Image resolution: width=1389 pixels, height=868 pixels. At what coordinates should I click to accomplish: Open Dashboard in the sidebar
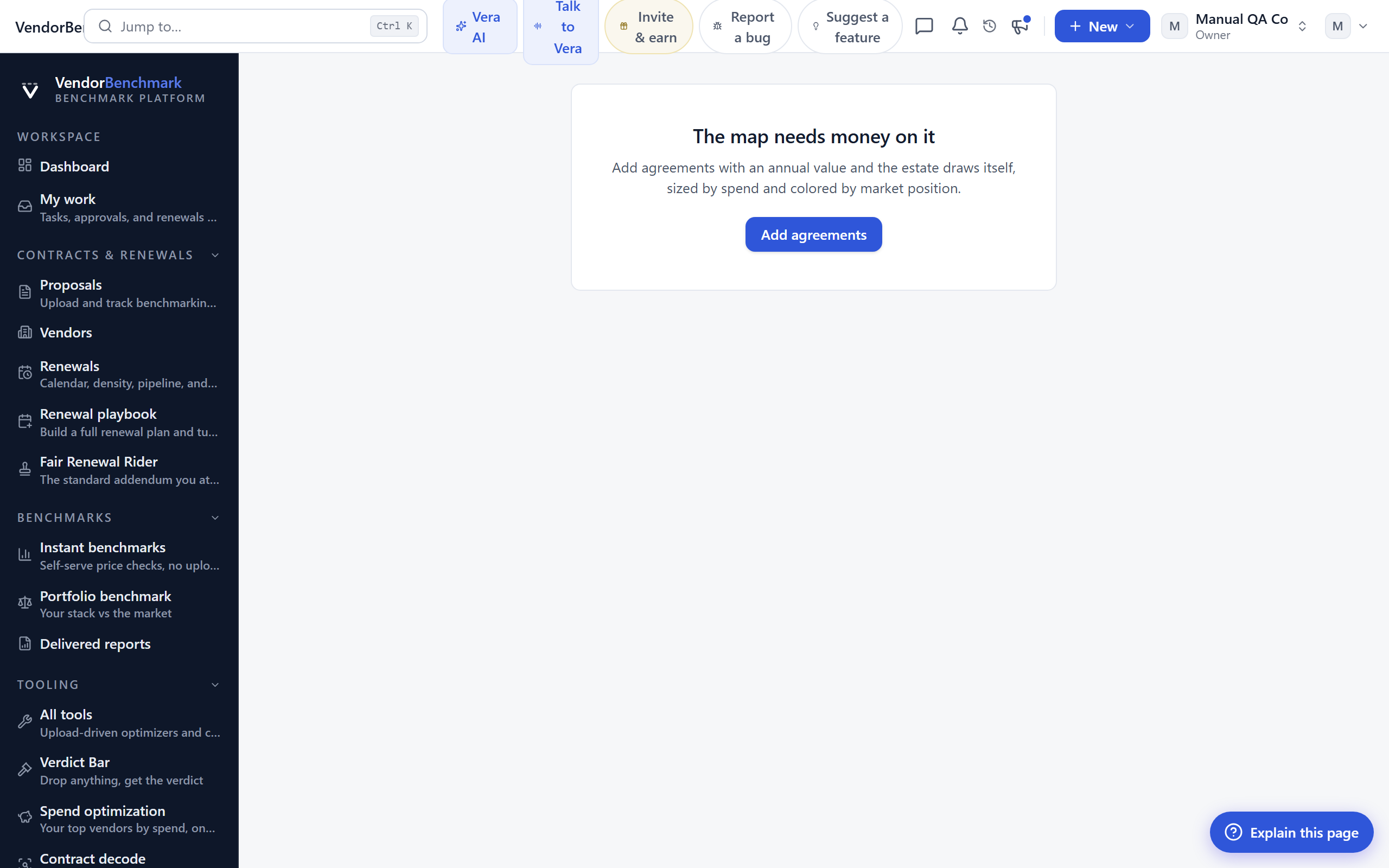coord(119,167)
